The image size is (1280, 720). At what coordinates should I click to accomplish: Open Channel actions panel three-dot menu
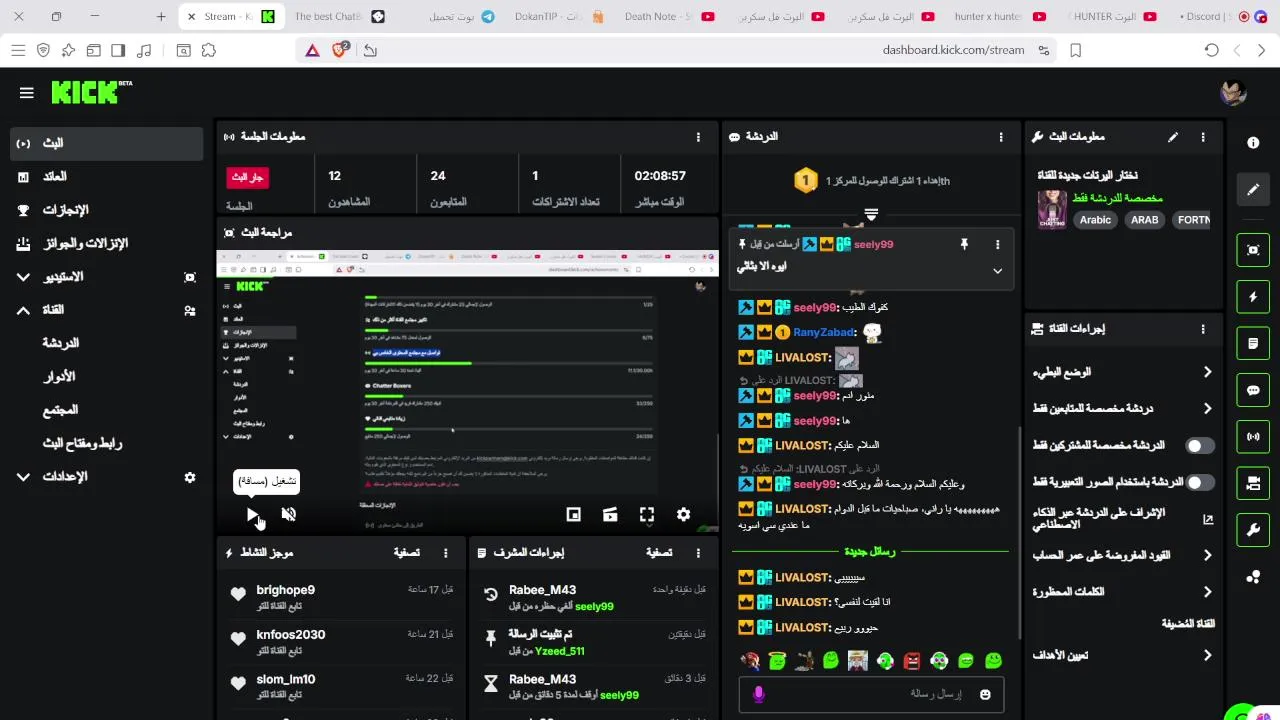(x=1203, y=328)
